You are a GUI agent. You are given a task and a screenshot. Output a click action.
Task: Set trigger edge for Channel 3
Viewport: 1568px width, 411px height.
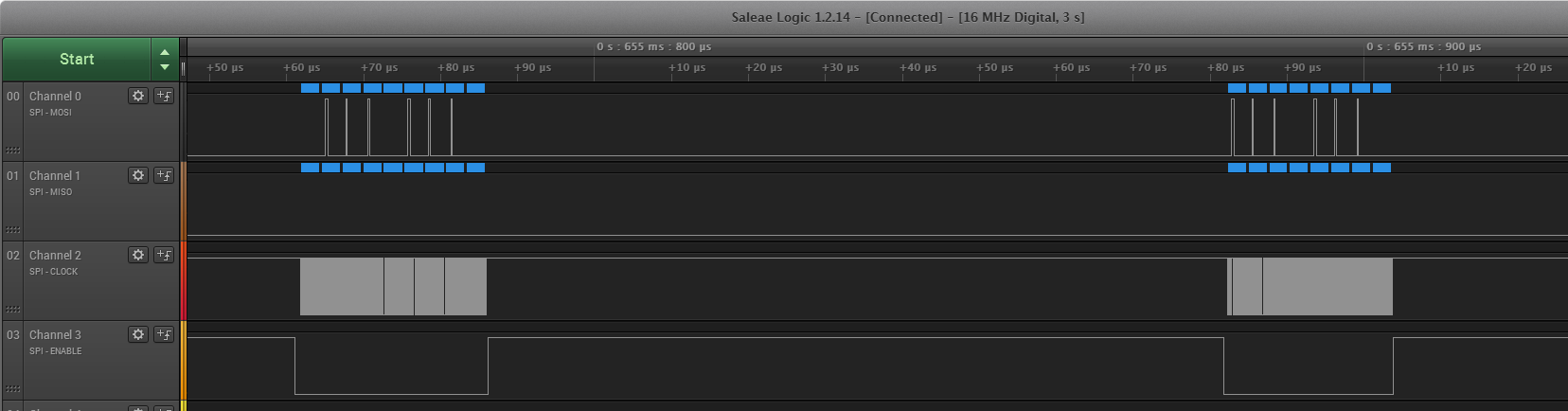point(164,334)
